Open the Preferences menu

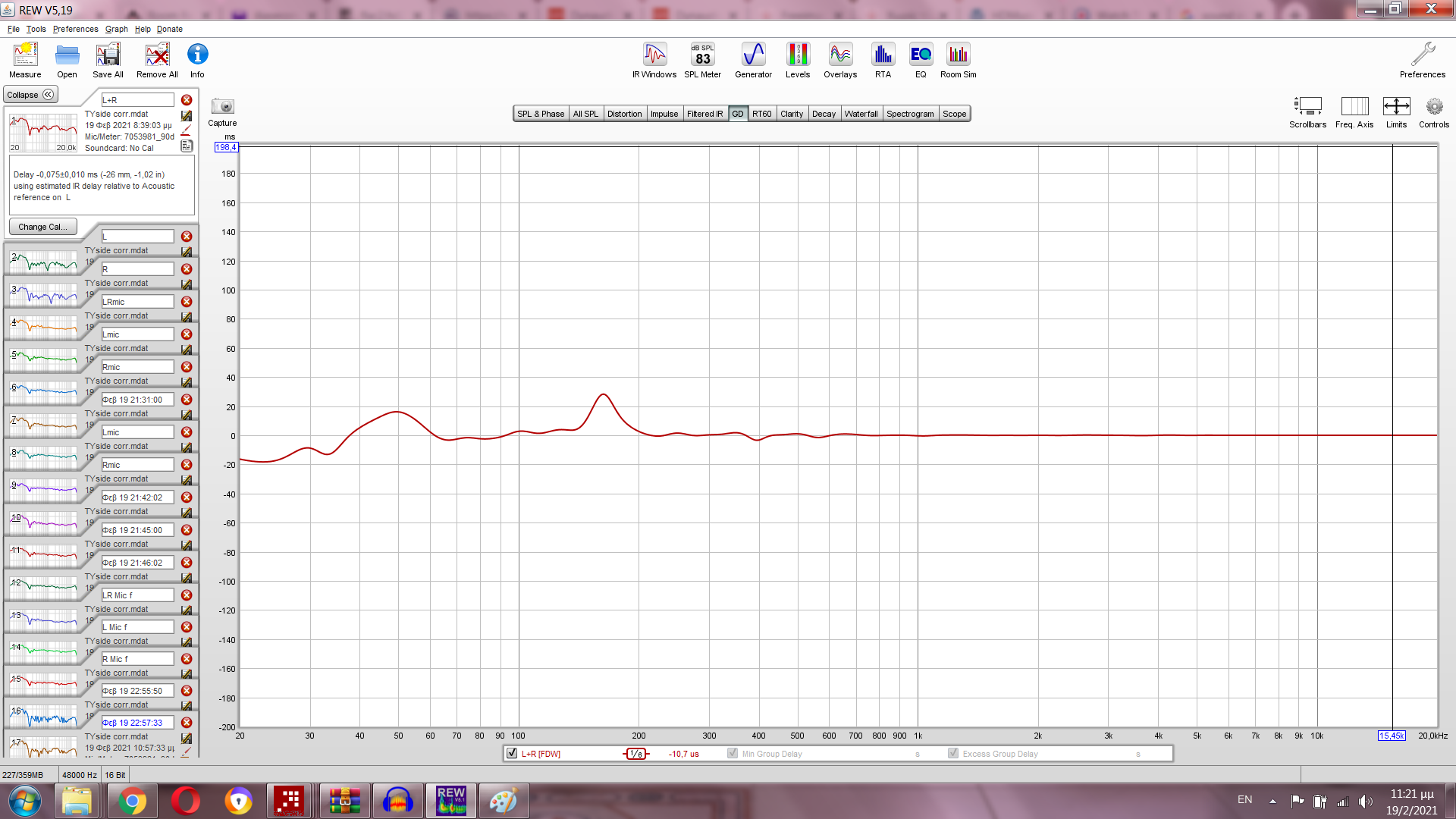tap(75, 29)
